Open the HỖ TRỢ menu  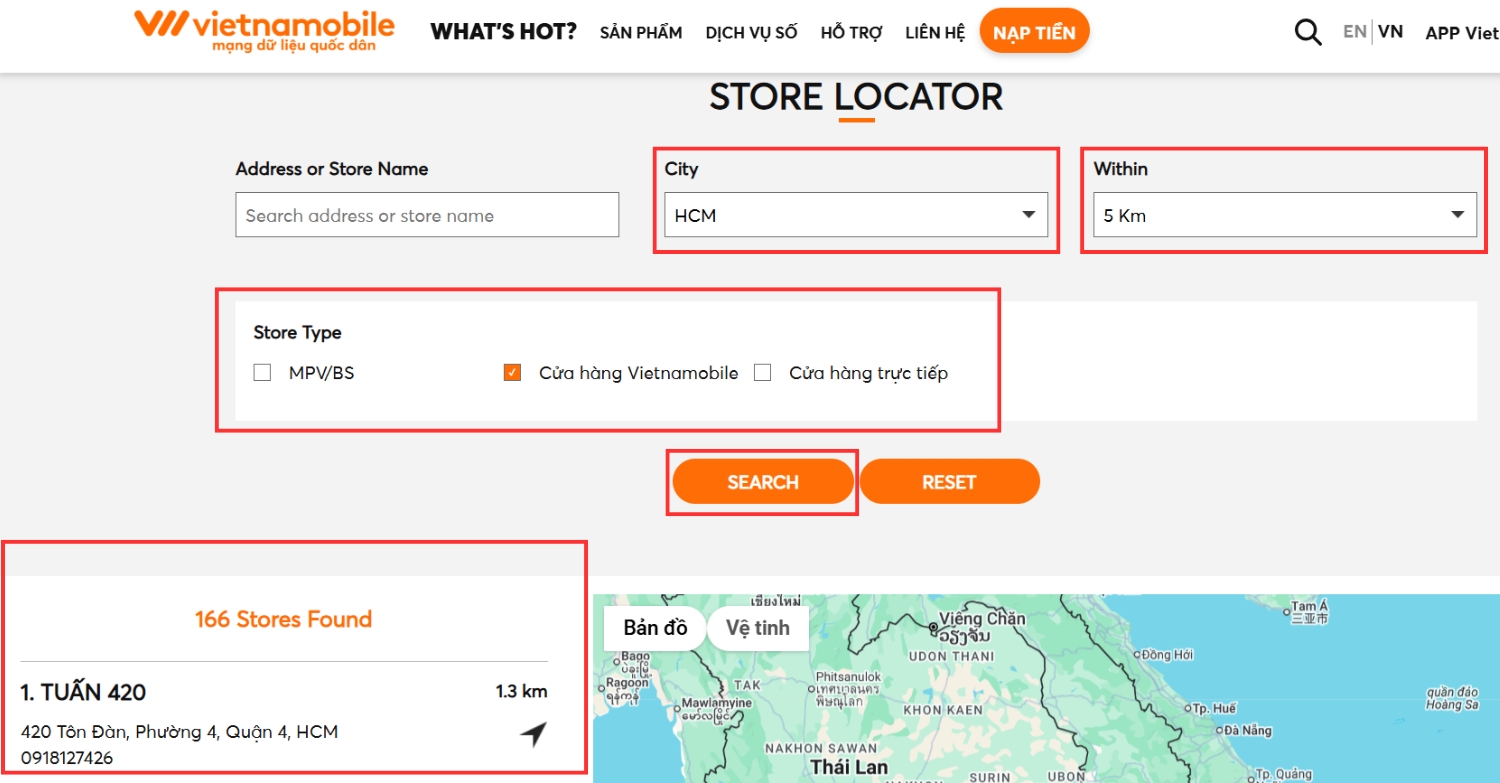(851, 33)
